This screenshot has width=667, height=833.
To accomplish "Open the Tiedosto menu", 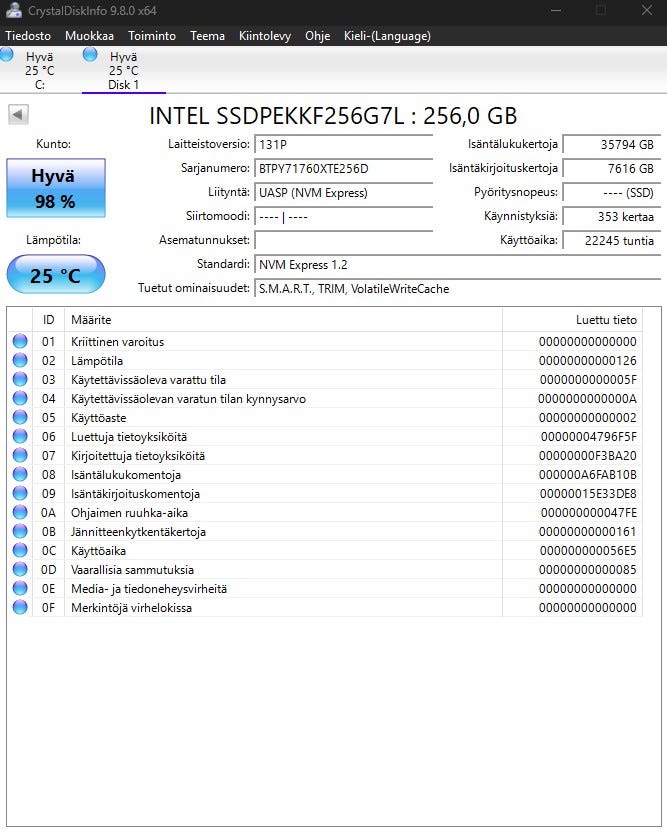I will pos(28,36).
